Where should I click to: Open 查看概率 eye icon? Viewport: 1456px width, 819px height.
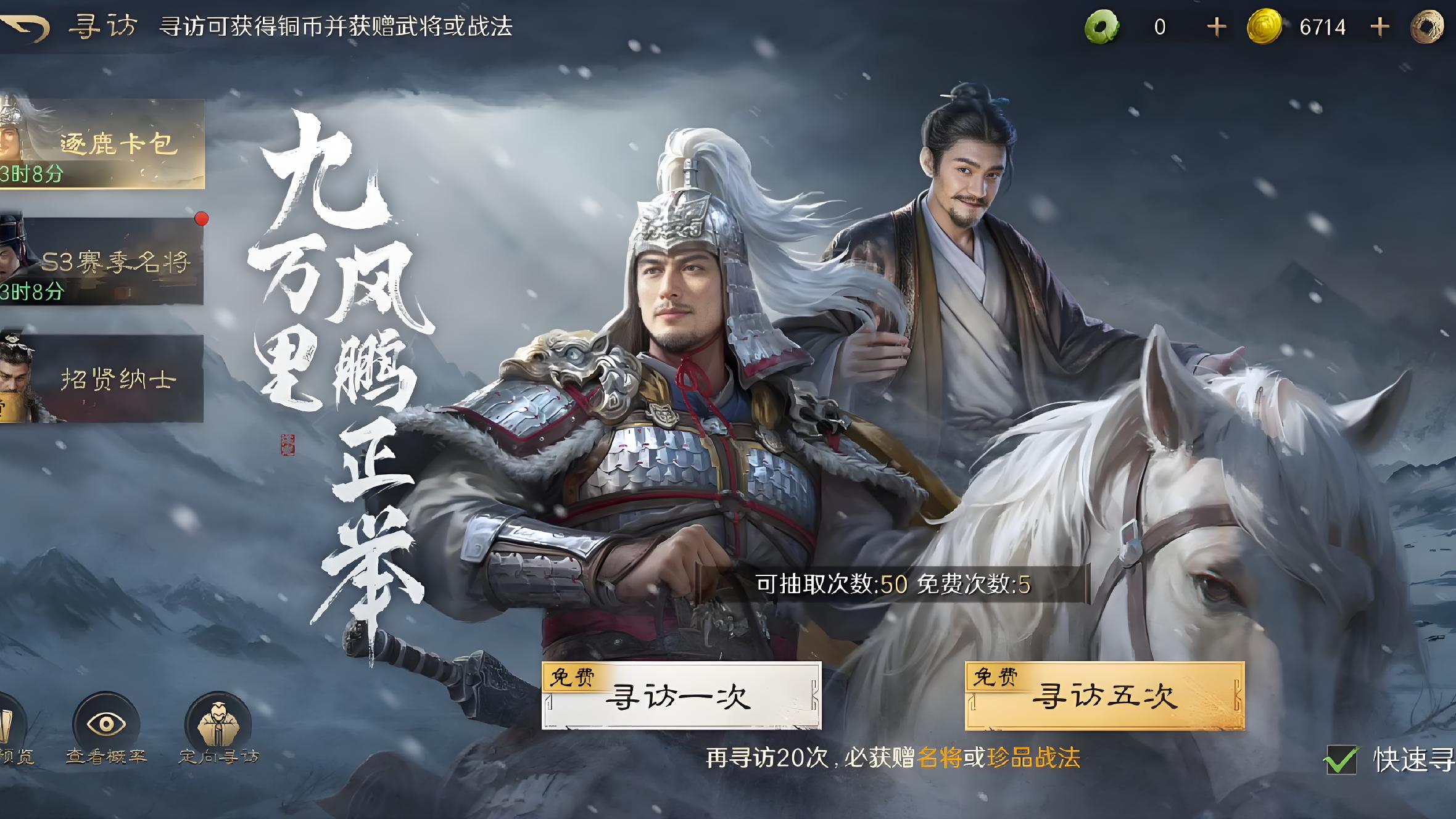click(106, 724)
